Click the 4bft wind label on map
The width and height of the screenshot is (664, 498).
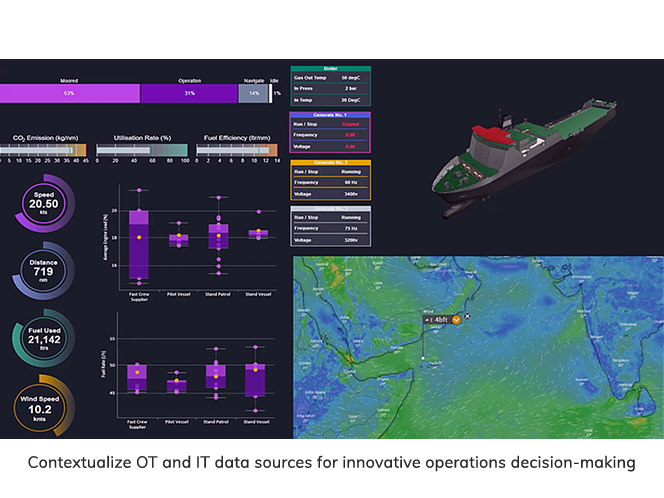(x=438, y=319)
